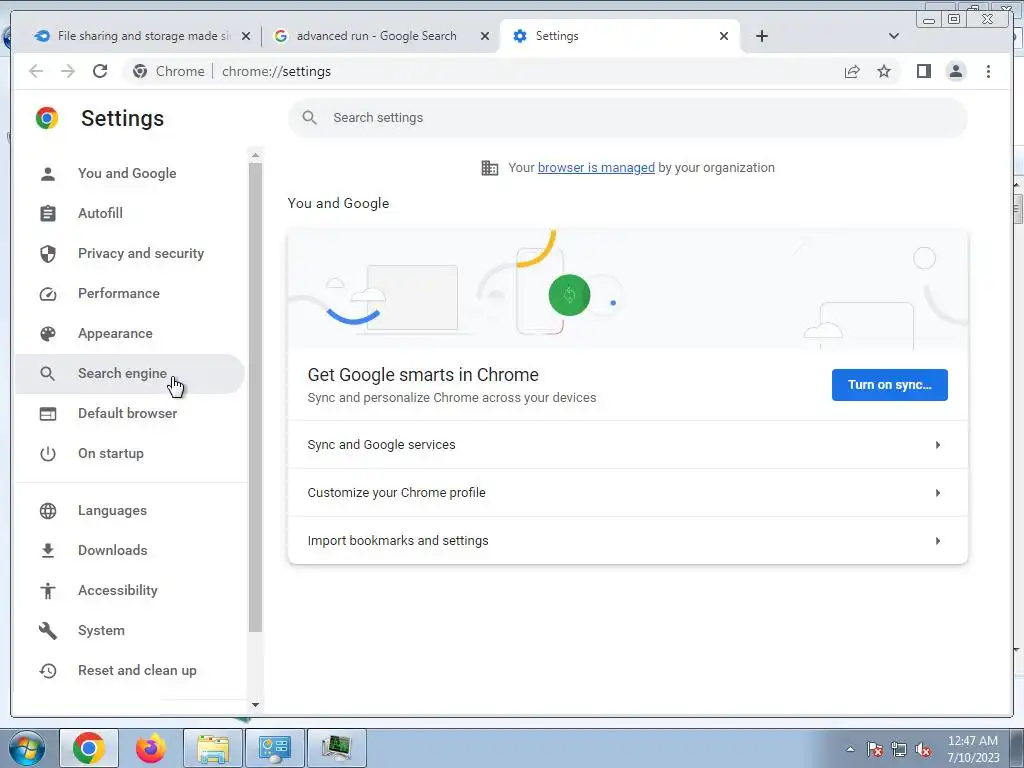
Task: Open Privacy and security settings
Action: (130, 253)
